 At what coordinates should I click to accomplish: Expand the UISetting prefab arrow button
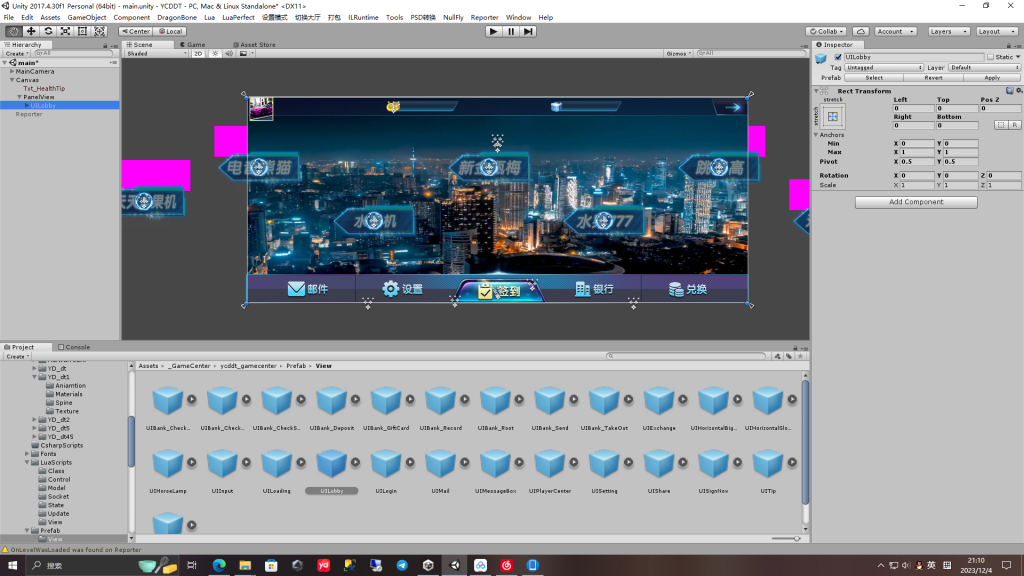click(x=628, y=462)
